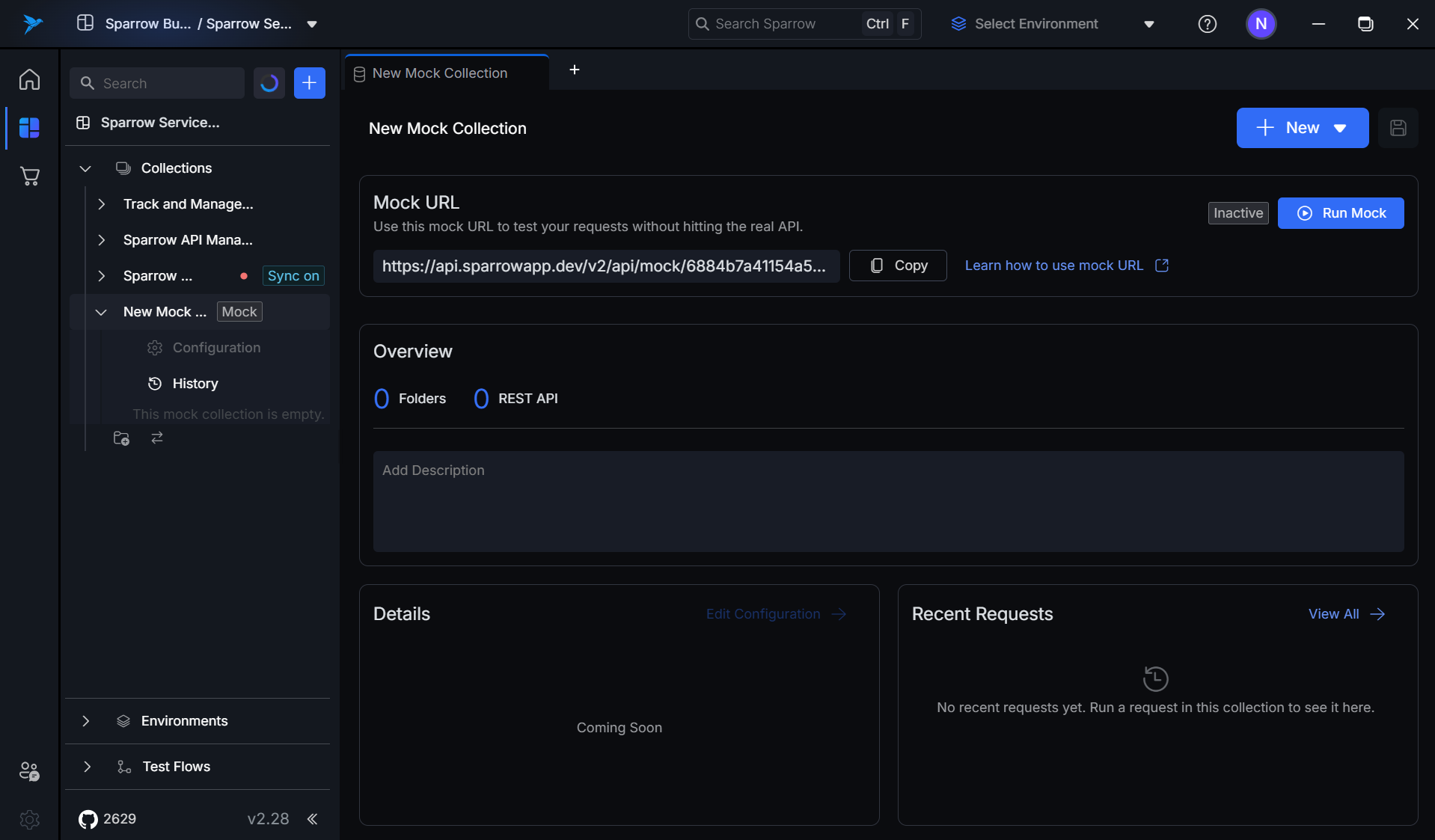The image size is (1435, 840).
Task: Open the Settings gear in the sidebar
Action: [x=29, y=819]
